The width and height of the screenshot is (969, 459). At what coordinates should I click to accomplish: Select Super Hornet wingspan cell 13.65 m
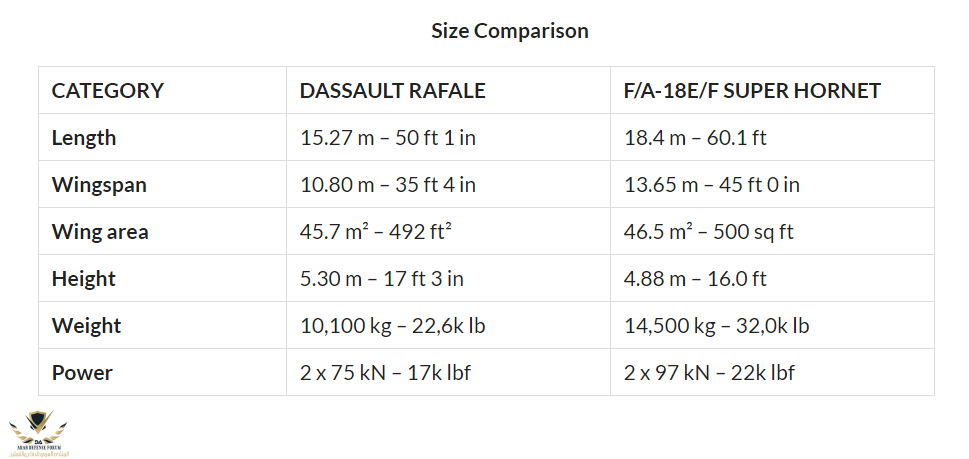pos(712,185)
